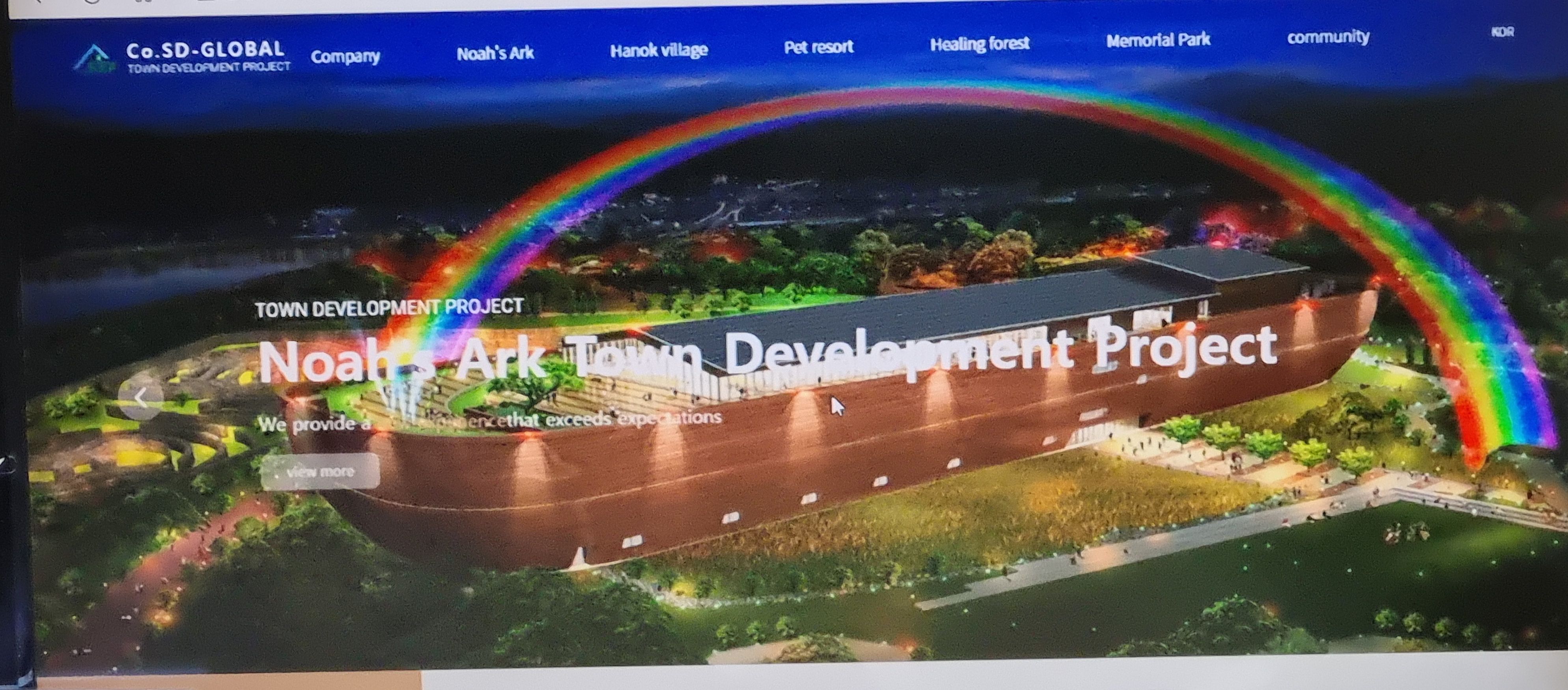Go to the Hanok village page
1568x690 pixels.
pos(659,50)
